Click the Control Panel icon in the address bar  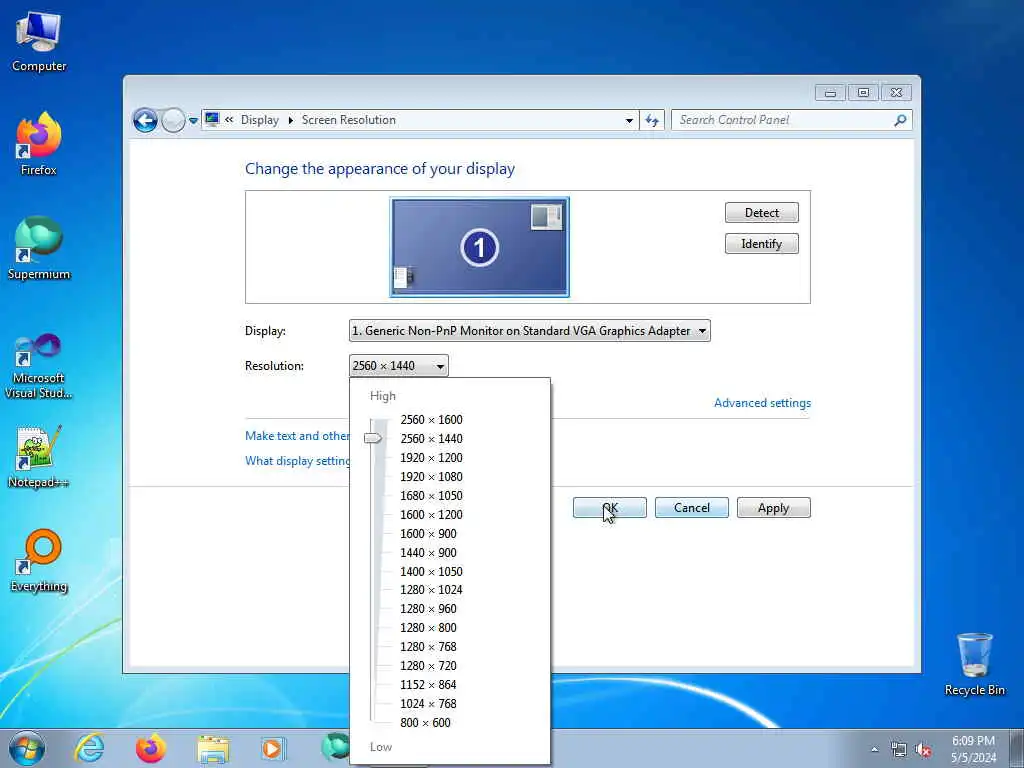212,120
